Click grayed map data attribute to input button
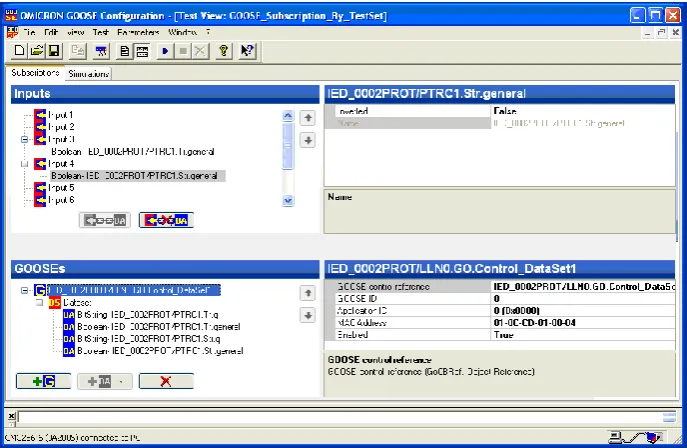This screenshot has width=687, height=448. [x=105, y=220]
